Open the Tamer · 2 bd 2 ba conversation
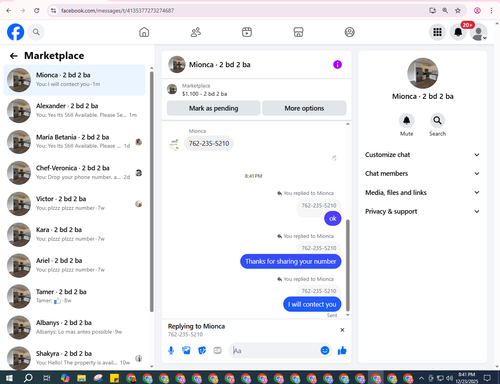The width and height of the screenshot is (500, 384). (x=74, y=296)
